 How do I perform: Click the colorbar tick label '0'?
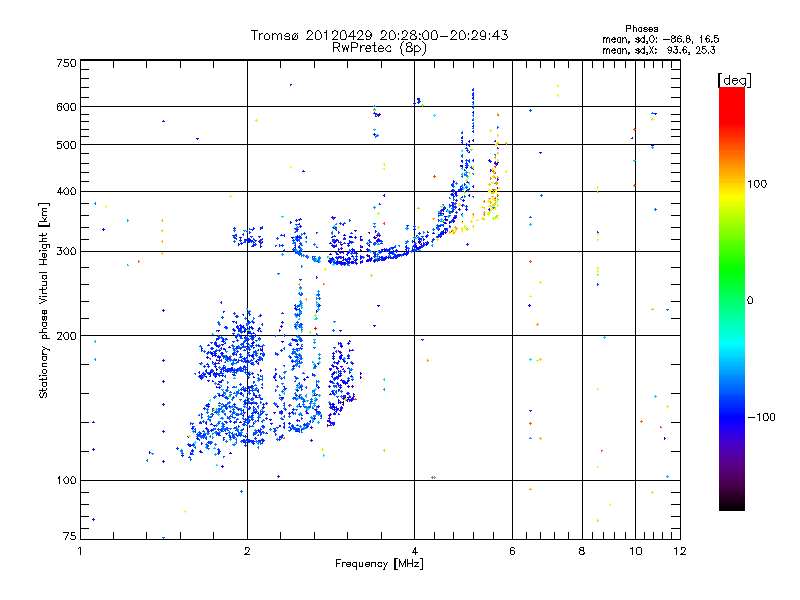point(750,301)
